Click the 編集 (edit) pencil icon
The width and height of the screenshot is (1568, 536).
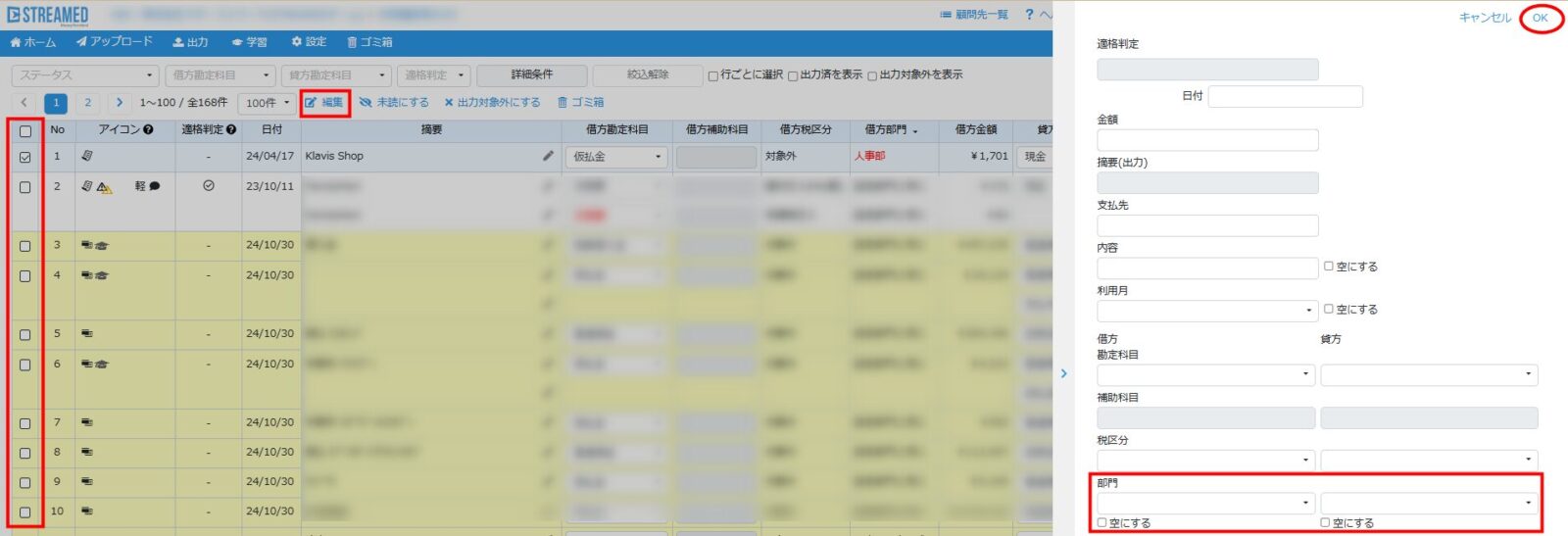tap(311, 103)
